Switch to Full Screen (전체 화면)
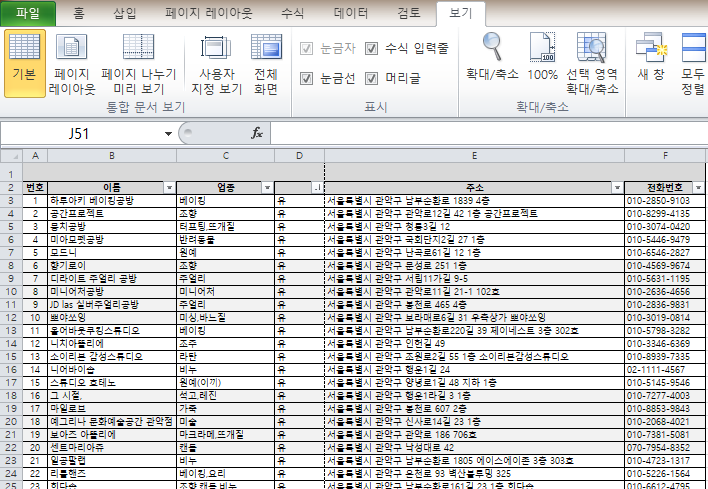Viewport: 708px width, 489px height. pyautogui.click(x=266, y=63)
